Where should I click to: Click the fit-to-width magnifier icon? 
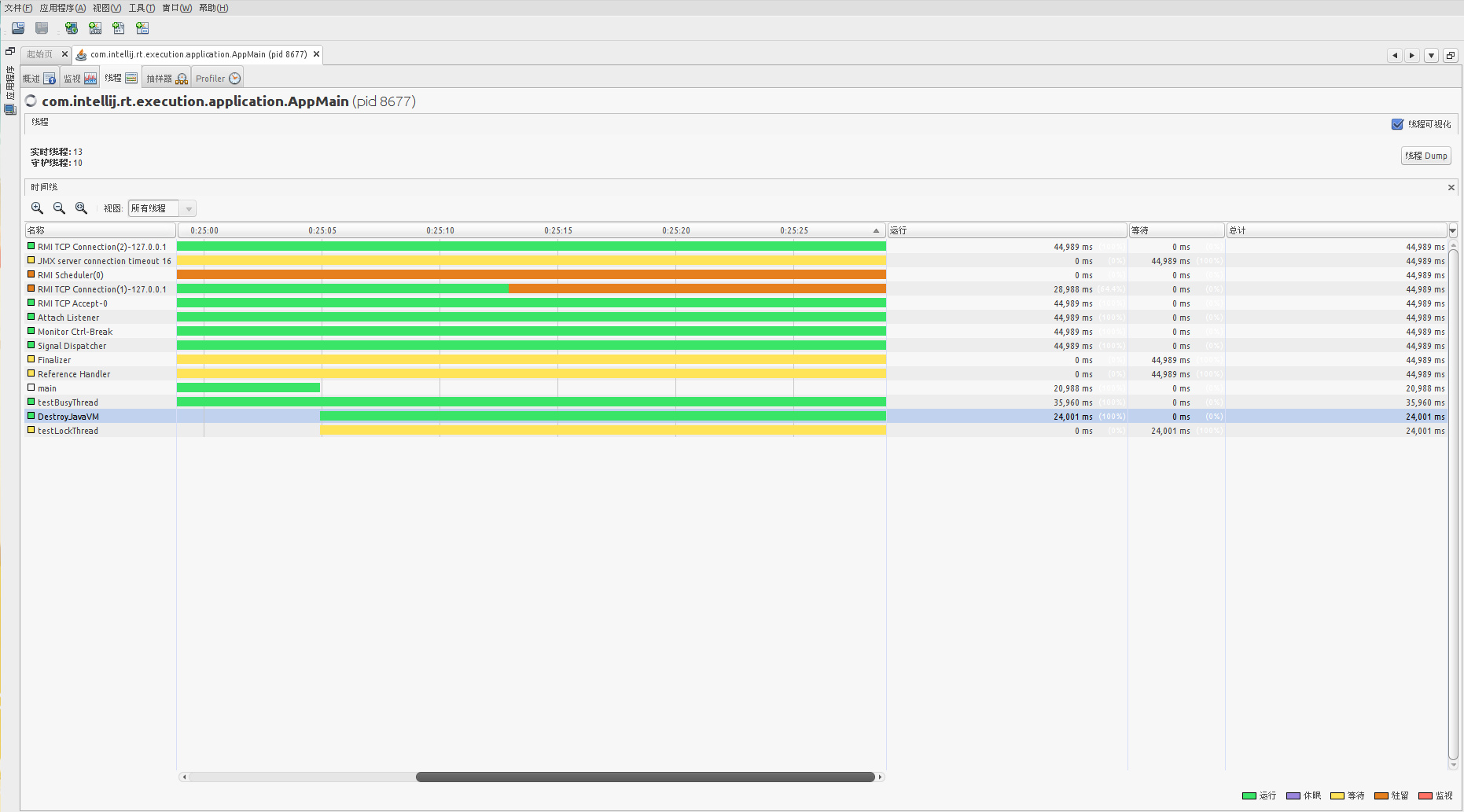click(81, 208)
